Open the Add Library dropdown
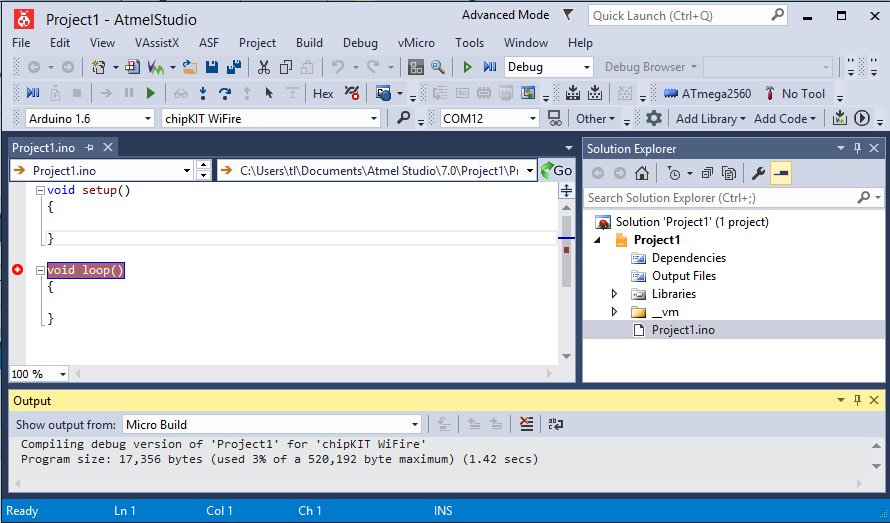The height and width of the screenshot is (523, 890). (x=710, y=119)
